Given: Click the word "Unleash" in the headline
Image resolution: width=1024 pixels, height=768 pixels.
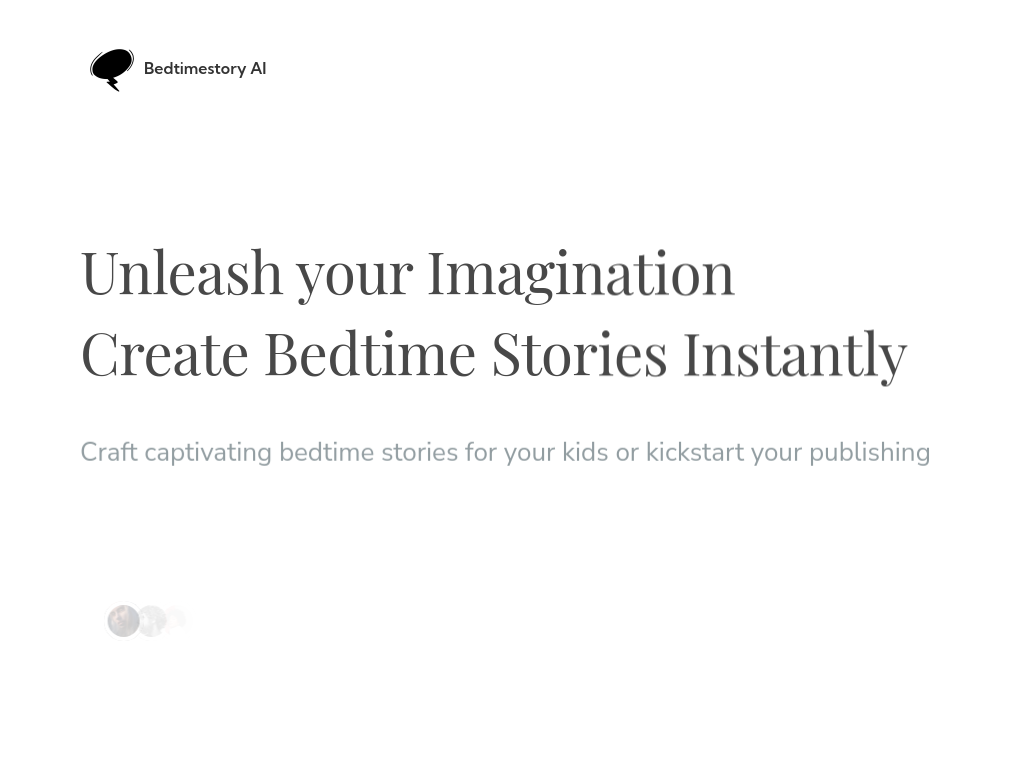Looking at the screenshot, I should click(182, 272).
